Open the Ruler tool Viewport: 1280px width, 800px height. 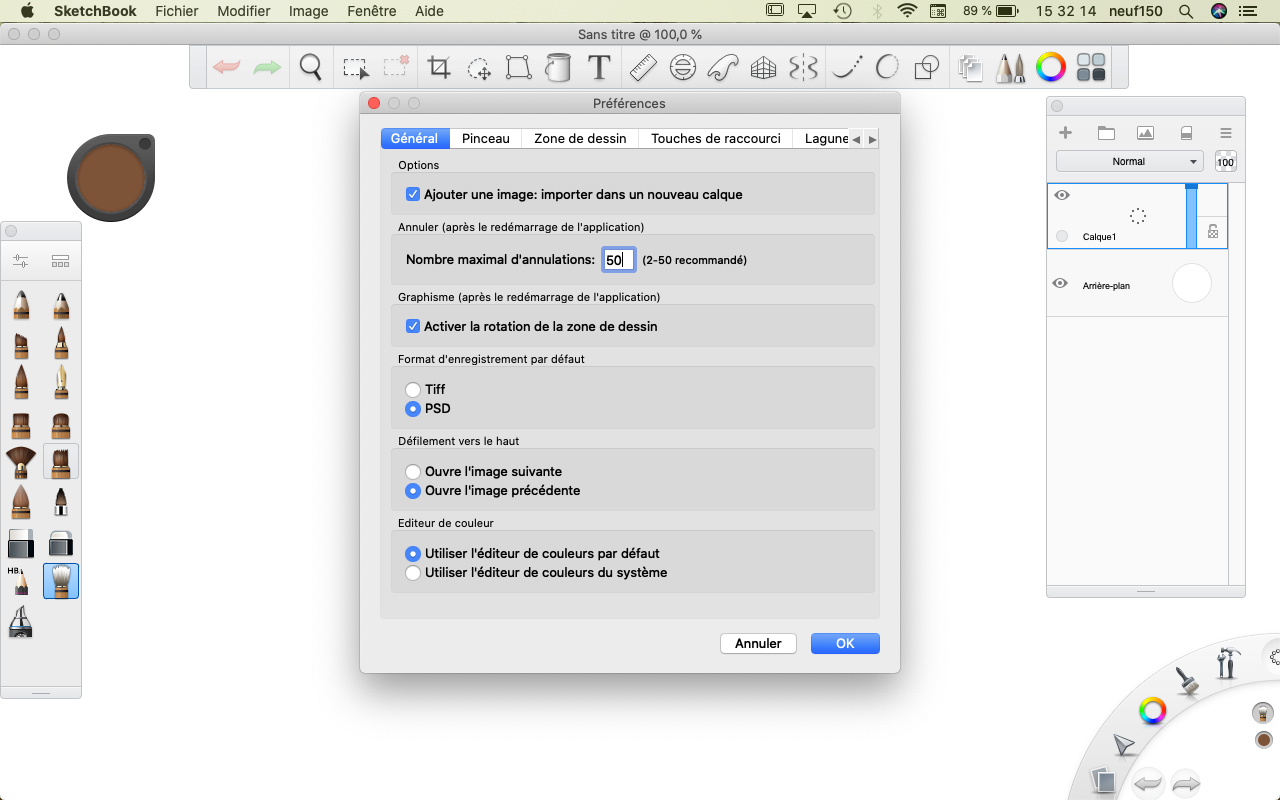pyautogui.click(x=642, y=68)
